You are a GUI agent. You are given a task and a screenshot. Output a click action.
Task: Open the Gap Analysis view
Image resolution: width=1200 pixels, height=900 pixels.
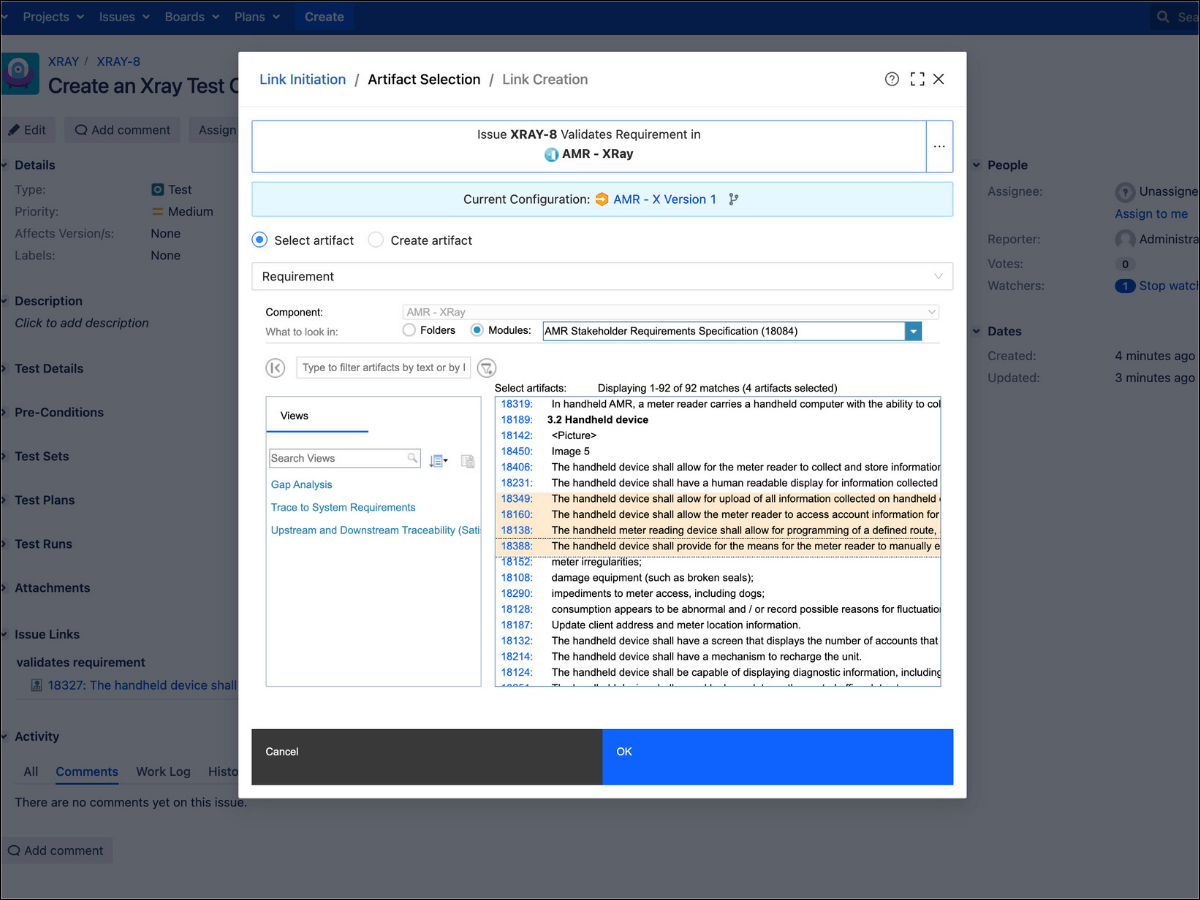pos(301,484)
